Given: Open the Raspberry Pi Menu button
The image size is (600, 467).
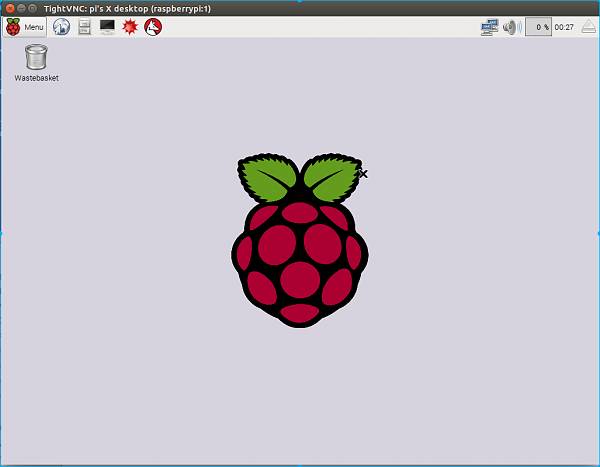Looking at the screenshot, I should (x=25, y=27).
